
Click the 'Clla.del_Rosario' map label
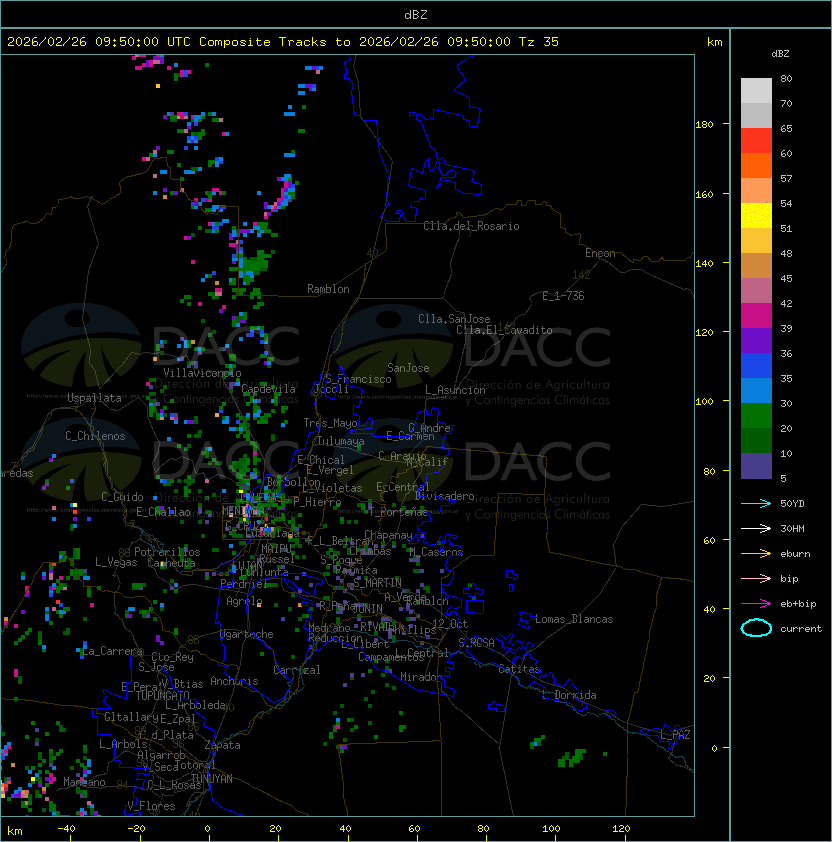[471, 226]
